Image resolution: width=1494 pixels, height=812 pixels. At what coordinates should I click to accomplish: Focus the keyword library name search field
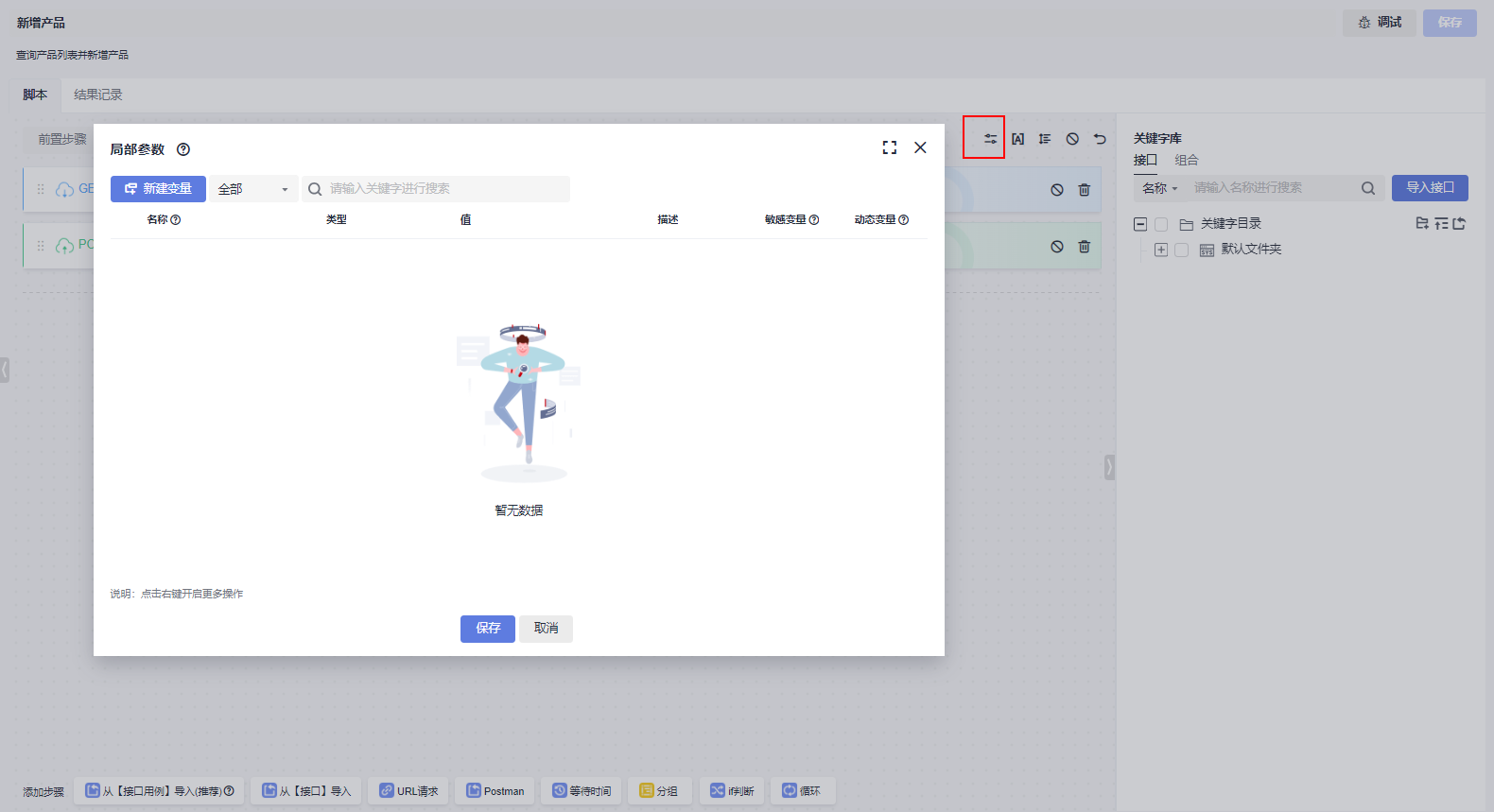tap(1272, 188)
